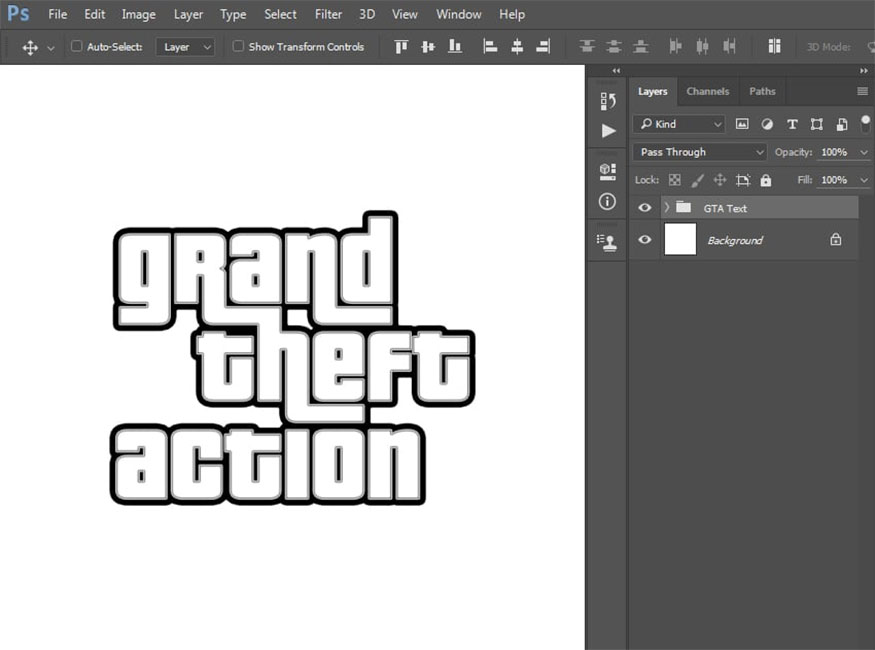
Task: Open the Filter menu
Action: pyautogui.click(x=328, y=14)
